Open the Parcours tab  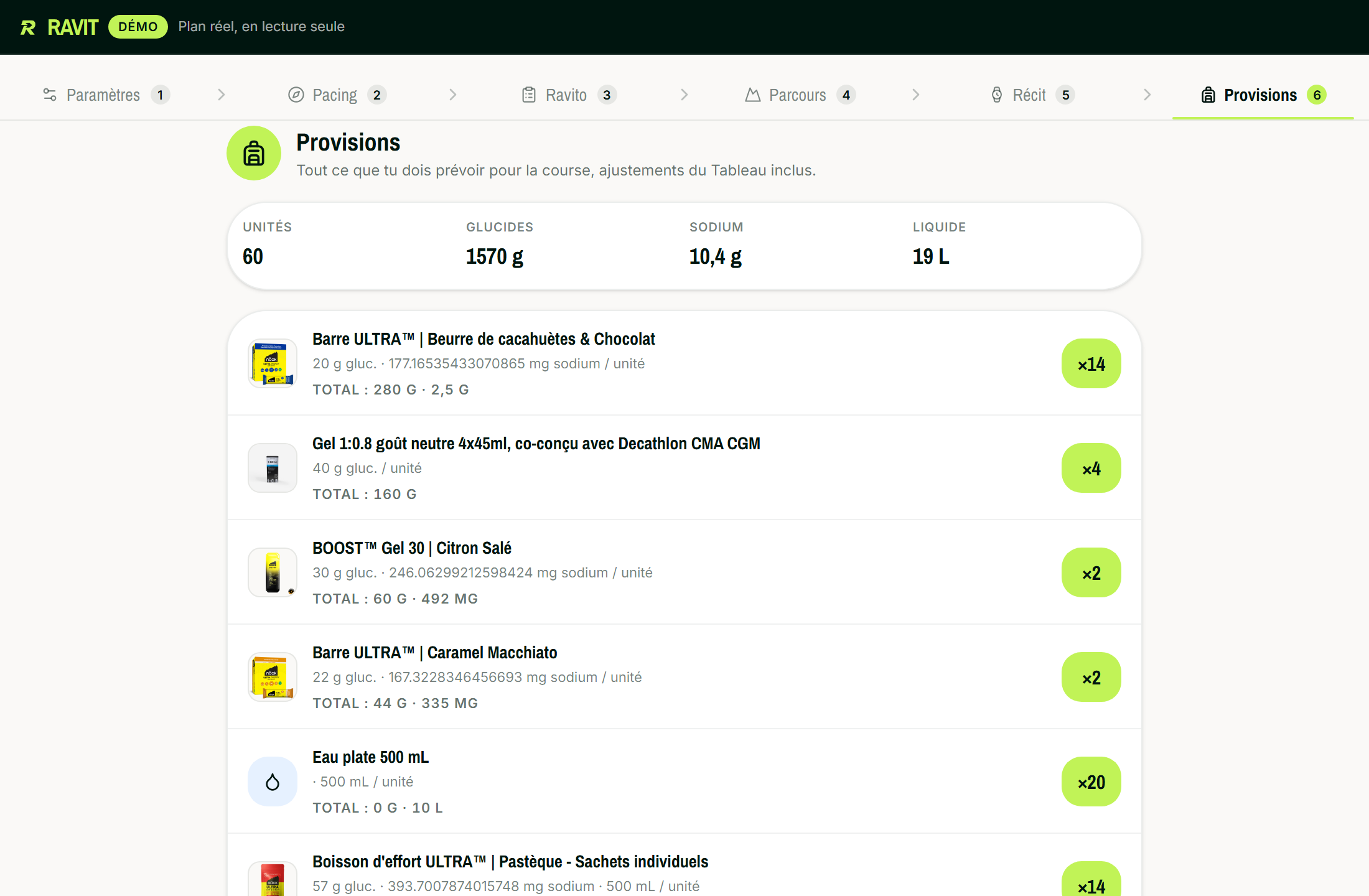coord(800,95)
